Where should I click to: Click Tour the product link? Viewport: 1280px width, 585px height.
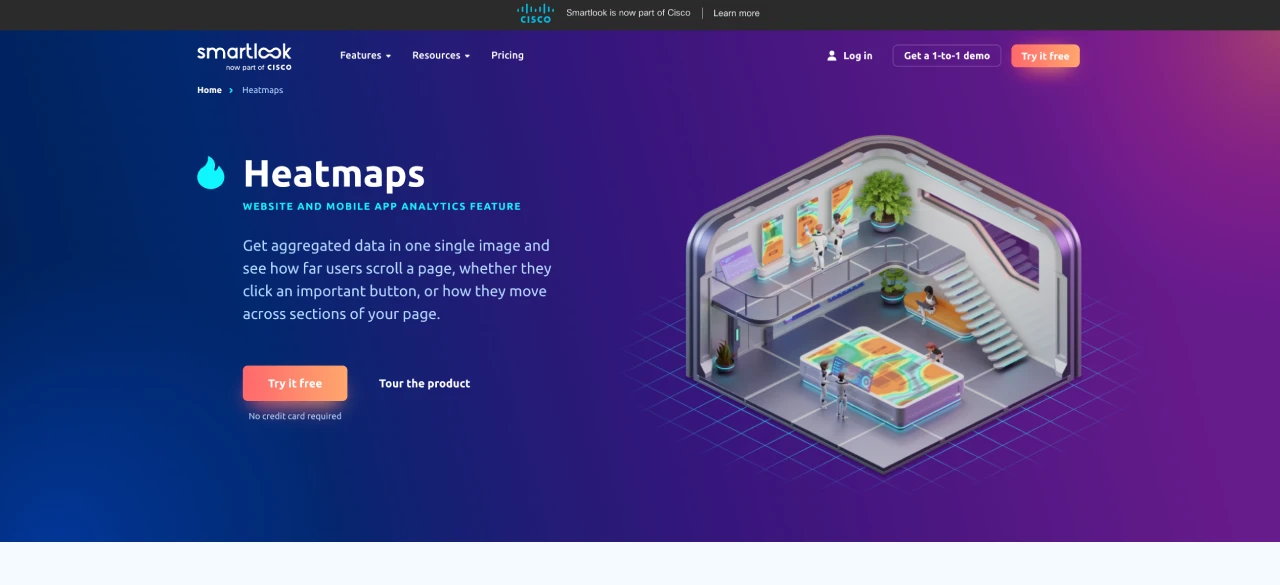tap(424, 384)
